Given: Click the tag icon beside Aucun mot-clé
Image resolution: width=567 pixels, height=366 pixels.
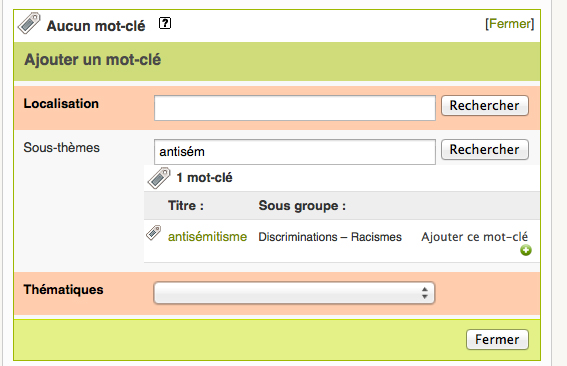Looking at the screenshot, I should pyautogui.click(x=29, y=23).
